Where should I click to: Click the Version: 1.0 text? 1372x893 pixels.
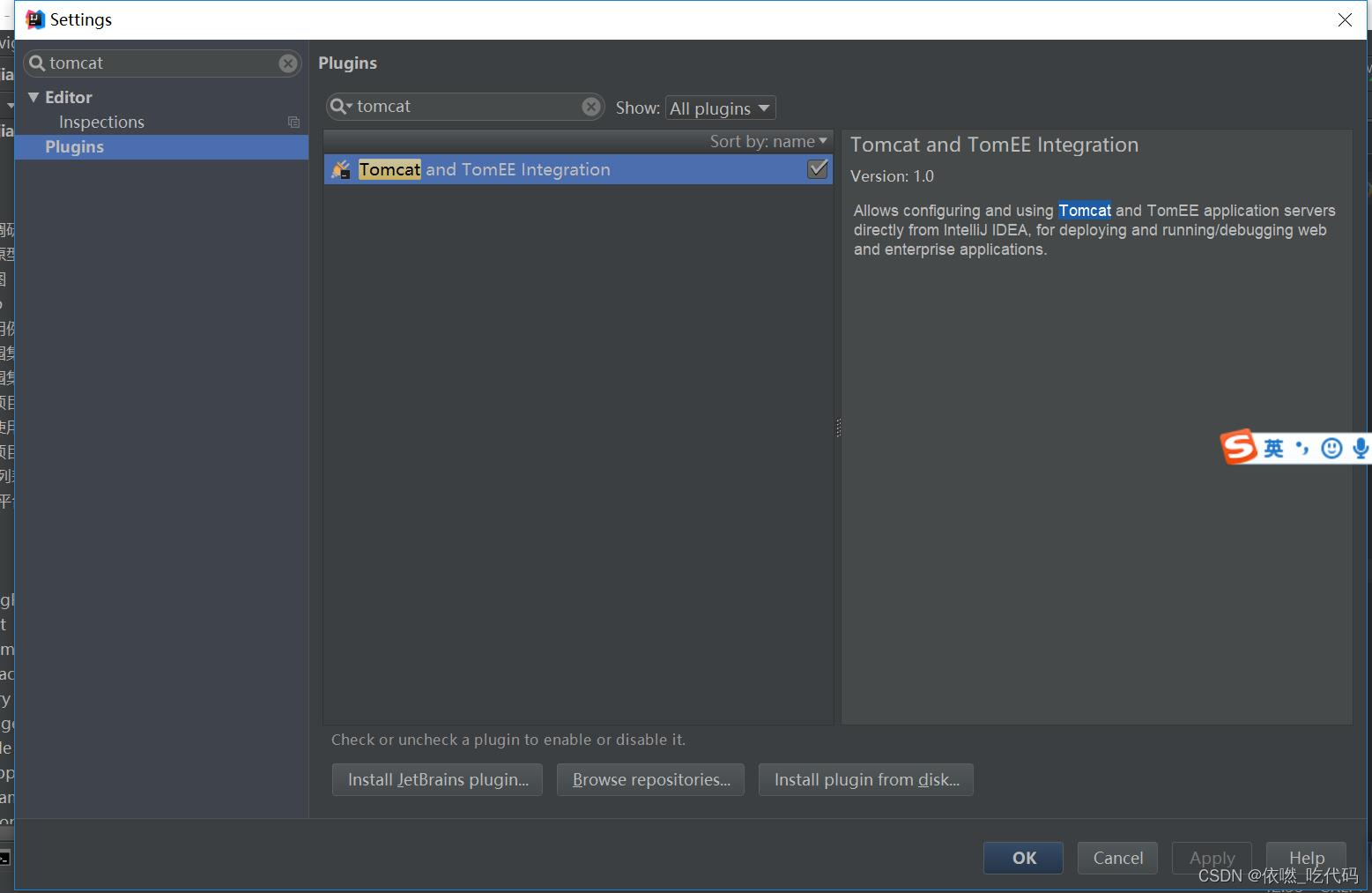892,176
